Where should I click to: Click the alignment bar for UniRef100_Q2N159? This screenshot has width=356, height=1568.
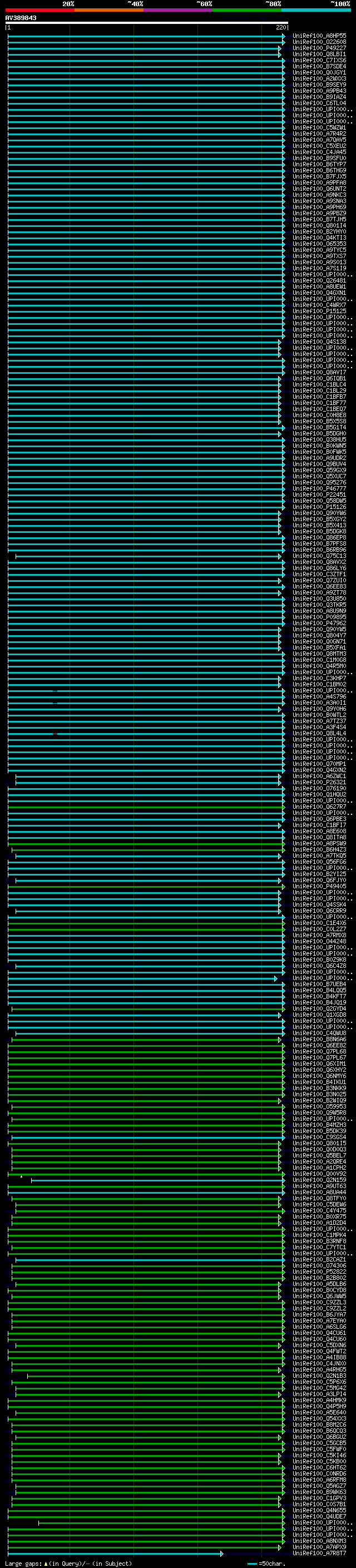coord(157,1180)
